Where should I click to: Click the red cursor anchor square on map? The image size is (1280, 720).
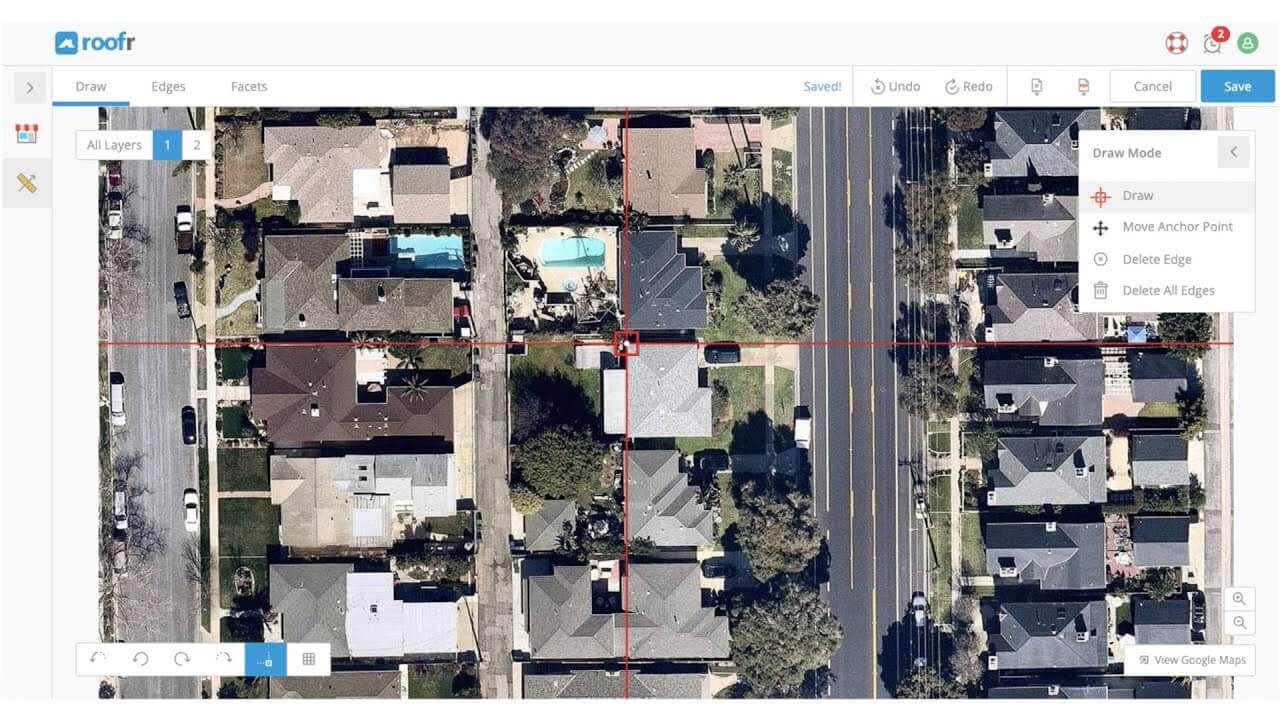point(626,343)
